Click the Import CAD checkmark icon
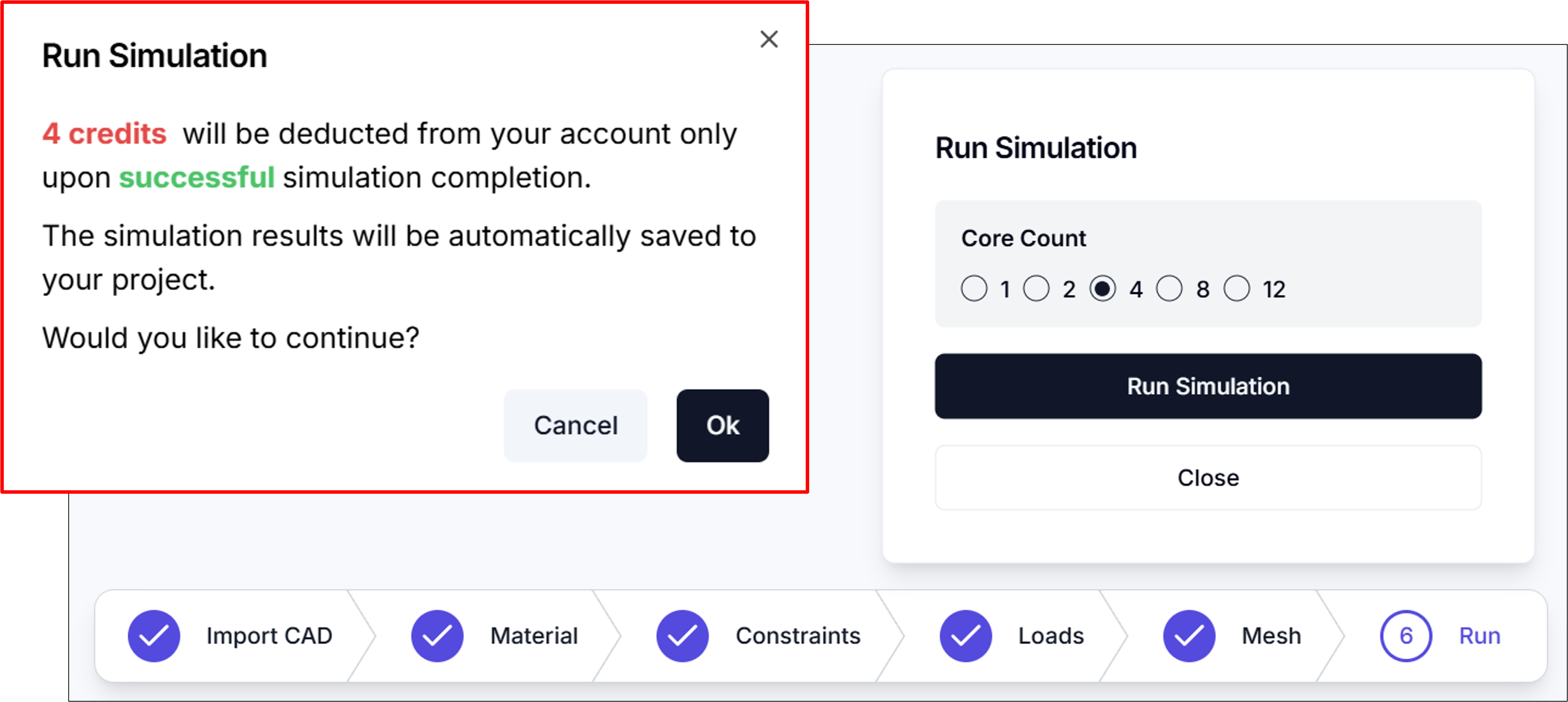This screenshot has width=1568, height=702. tap(154, 636)
